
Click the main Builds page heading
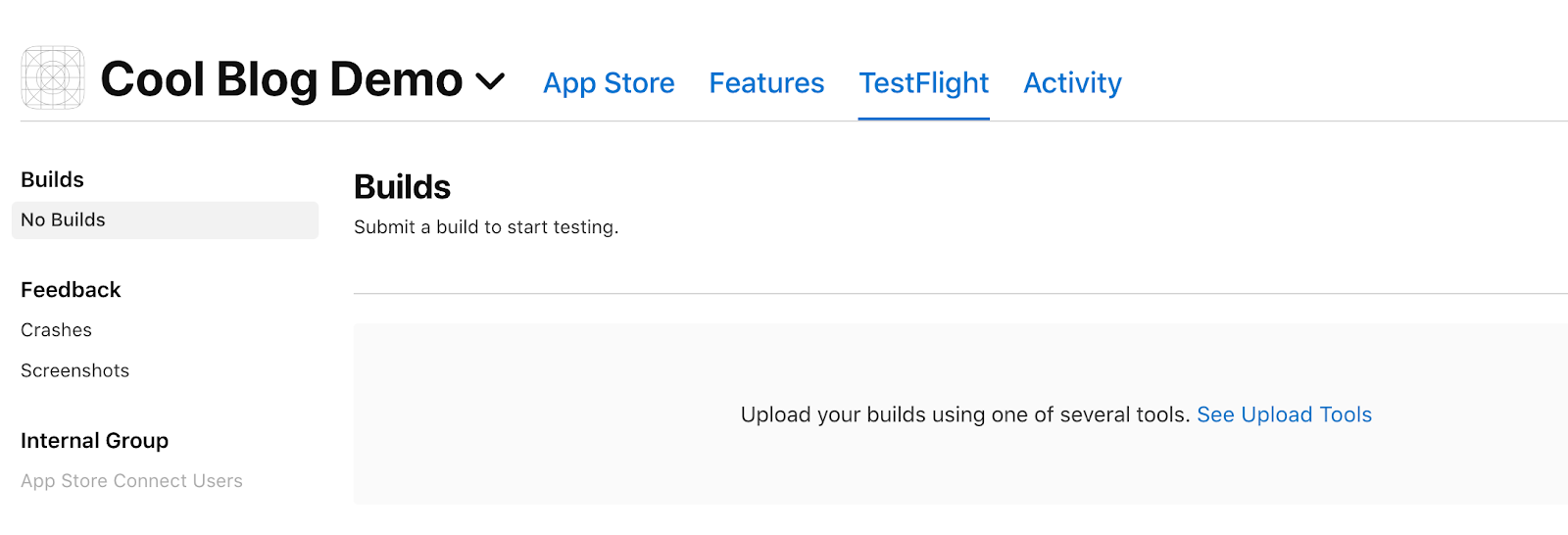point(402,187)
